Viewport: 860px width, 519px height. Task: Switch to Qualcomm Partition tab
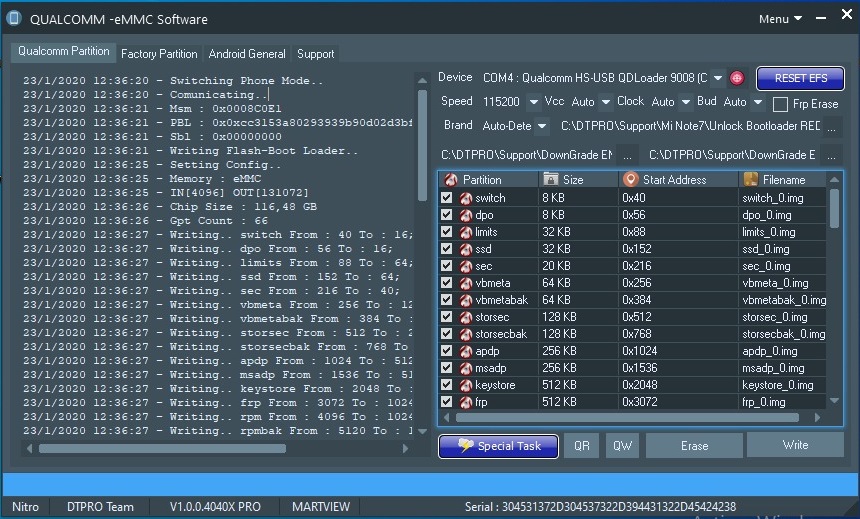(x=64, y=52)
